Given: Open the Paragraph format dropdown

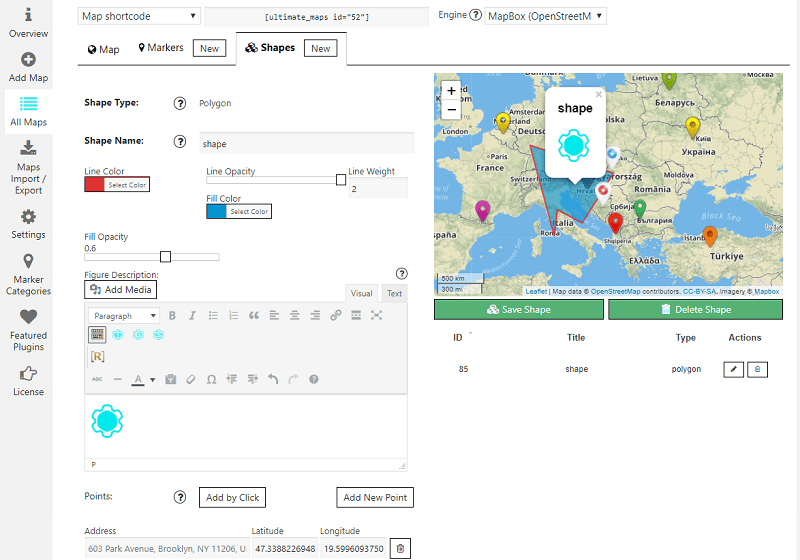Looking at the screenshot, I should click(123, 316).
